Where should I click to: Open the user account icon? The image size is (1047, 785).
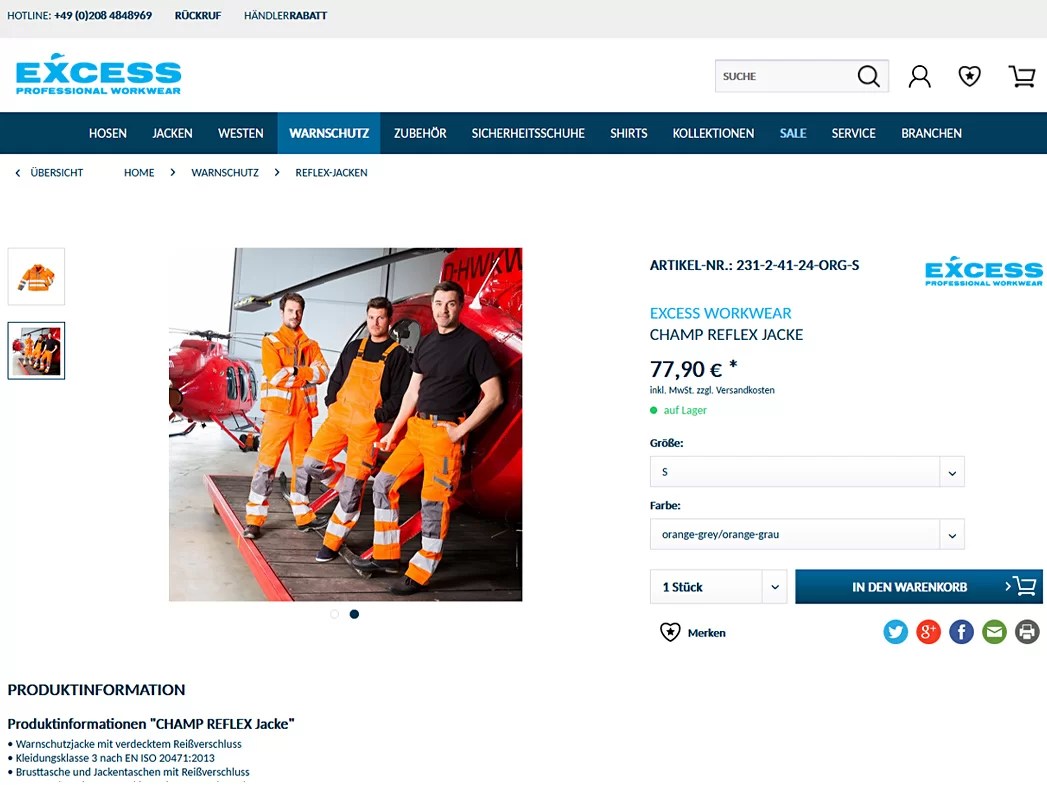(919, 76)
